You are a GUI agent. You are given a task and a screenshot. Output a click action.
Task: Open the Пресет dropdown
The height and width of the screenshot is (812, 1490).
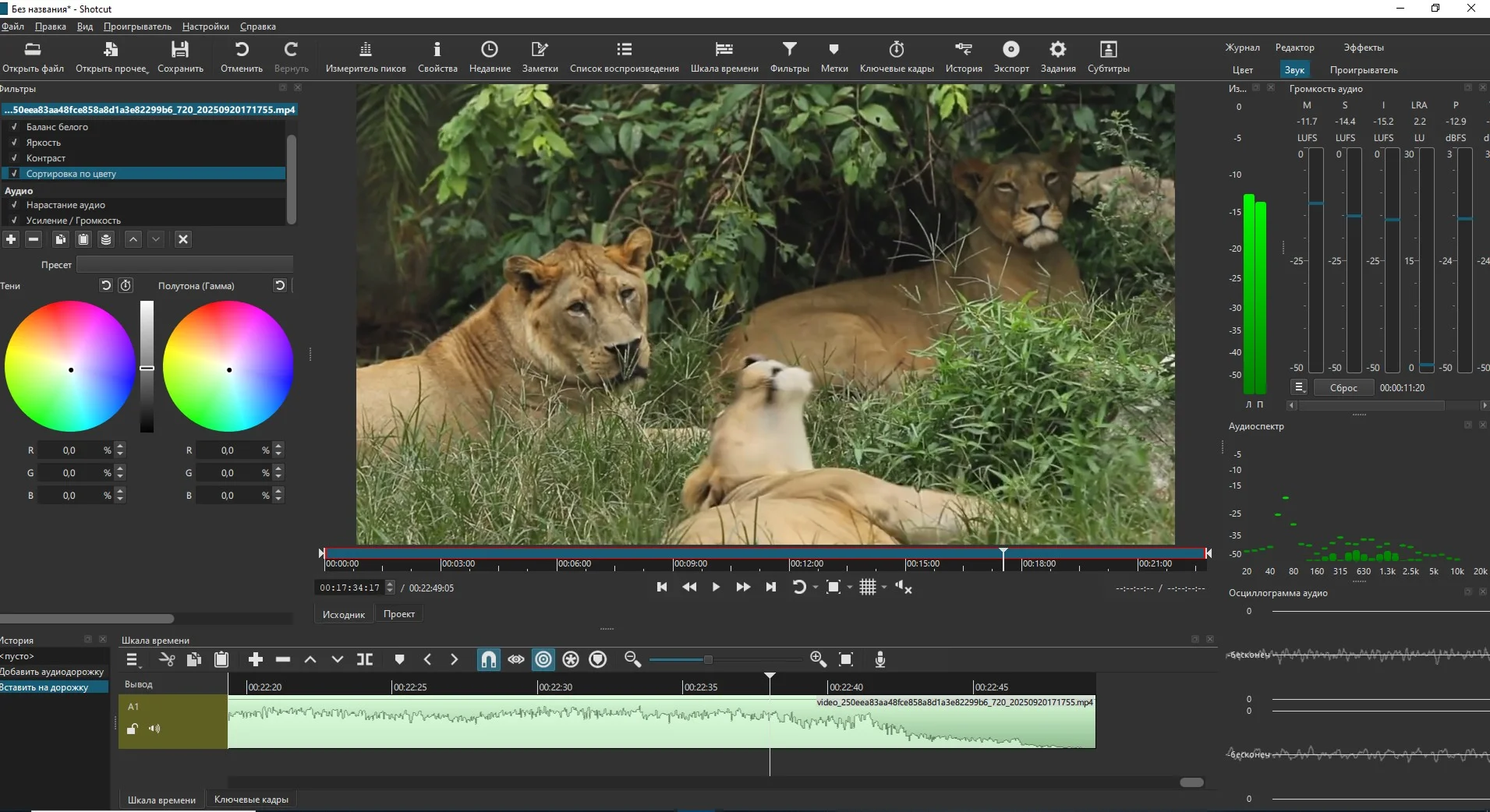184,265
